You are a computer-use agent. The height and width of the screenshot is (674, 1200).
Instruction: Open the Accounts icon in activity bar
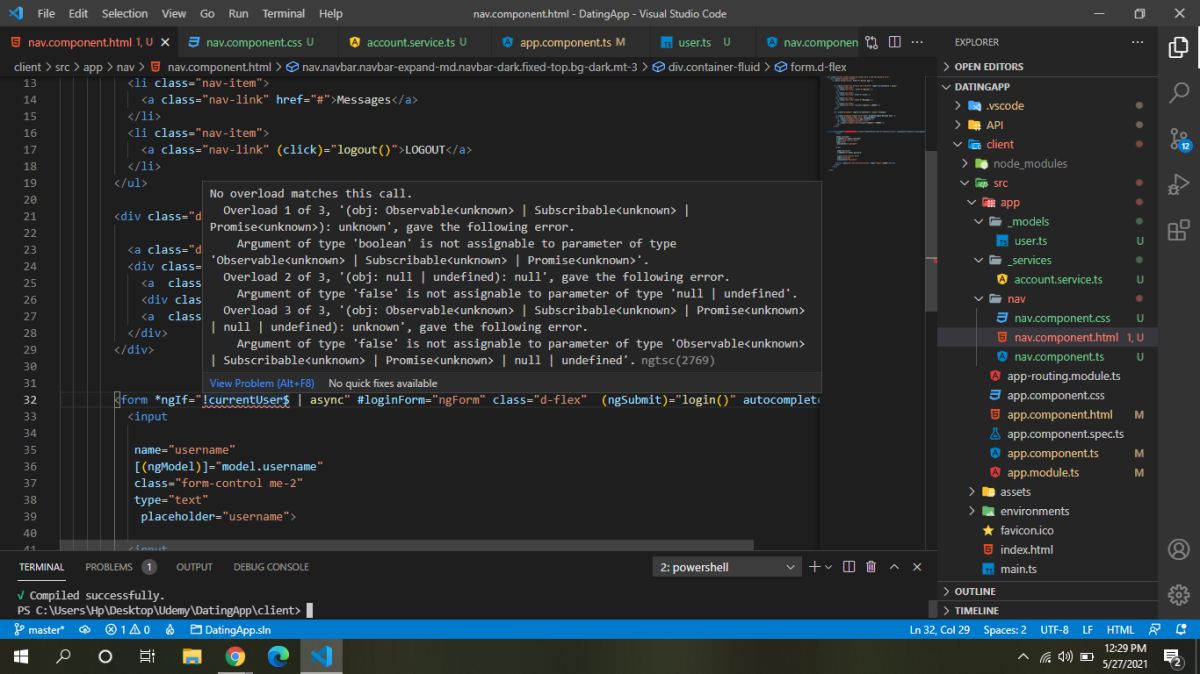point(1178,549)
